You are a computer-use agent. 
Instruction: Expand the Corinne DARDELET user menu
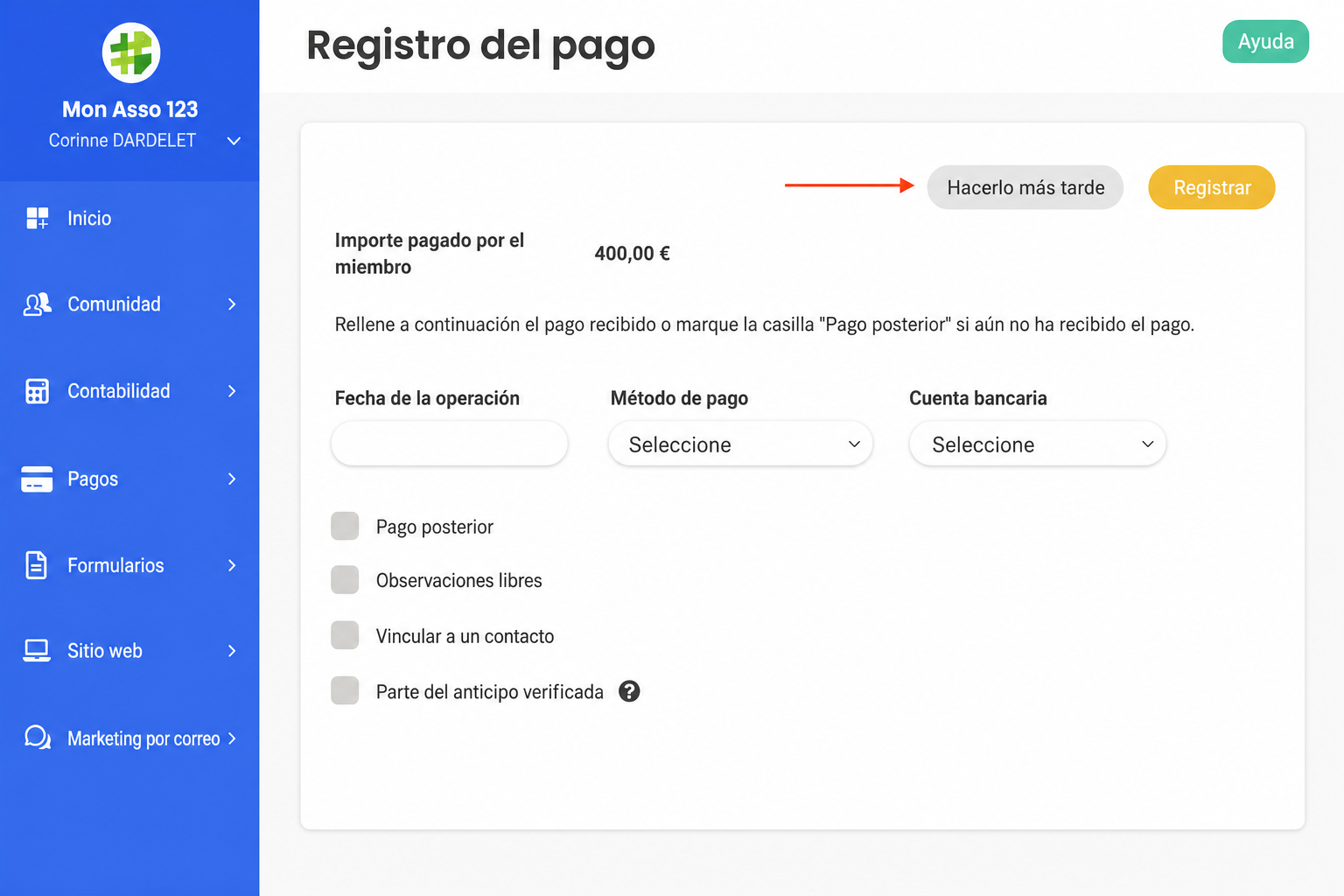point(234,141)
